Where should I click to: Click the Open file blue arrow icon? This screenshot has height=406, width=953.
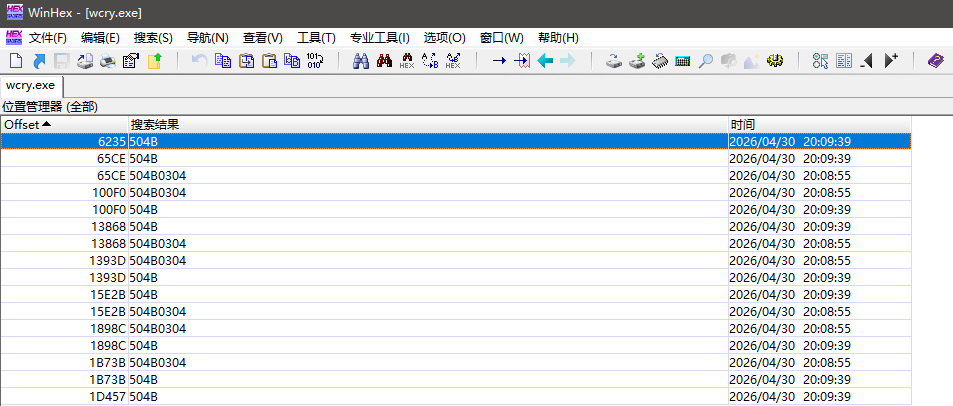pyautogui.click(x=39, y=61)
